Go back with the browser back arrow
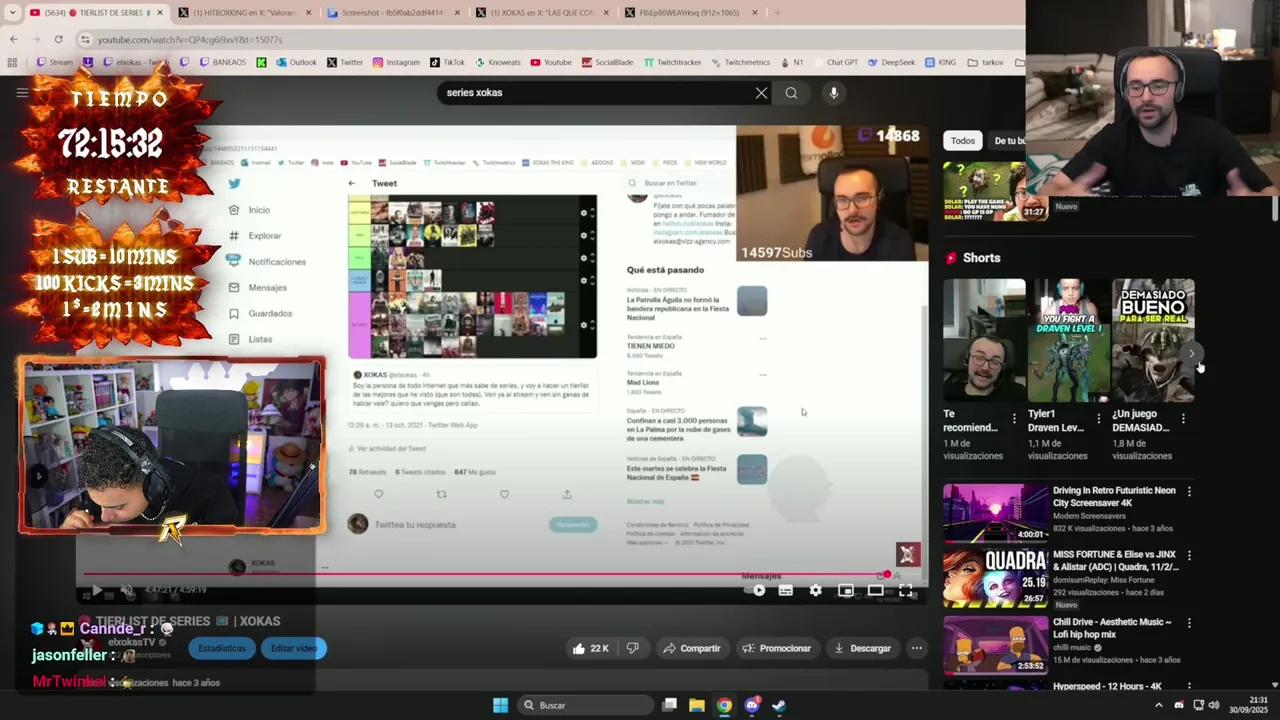This screenshot has width=1280, height=720. 13,39
